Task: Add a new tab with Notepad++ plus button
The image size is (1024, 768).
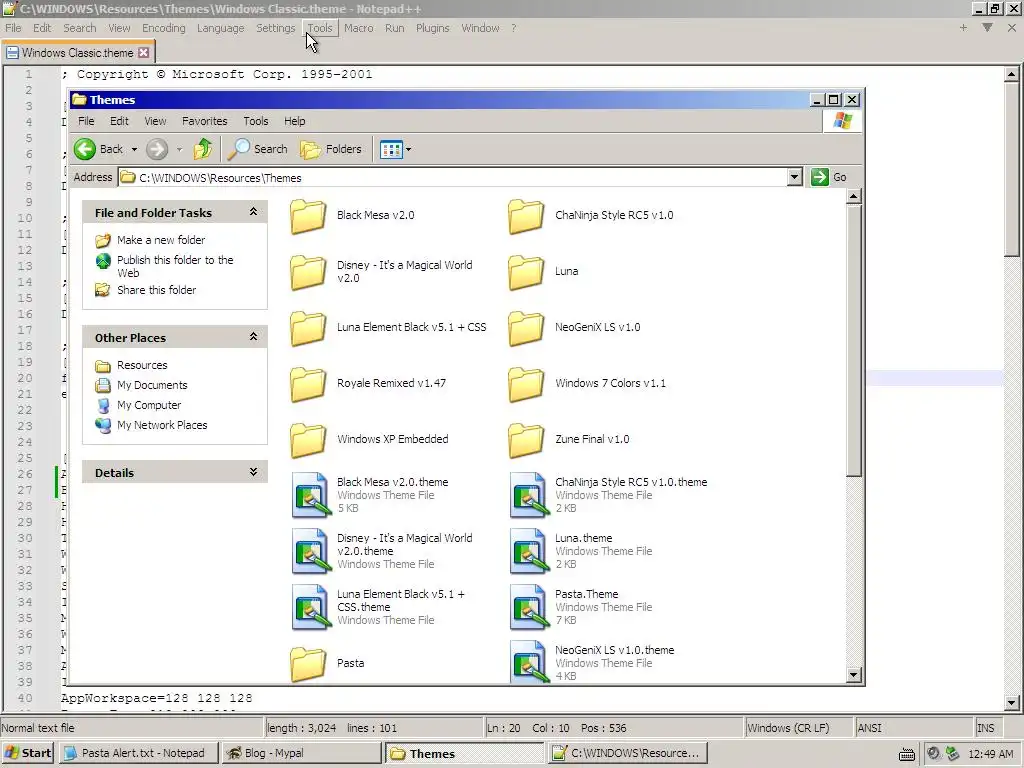Action: tap(963, 27)
